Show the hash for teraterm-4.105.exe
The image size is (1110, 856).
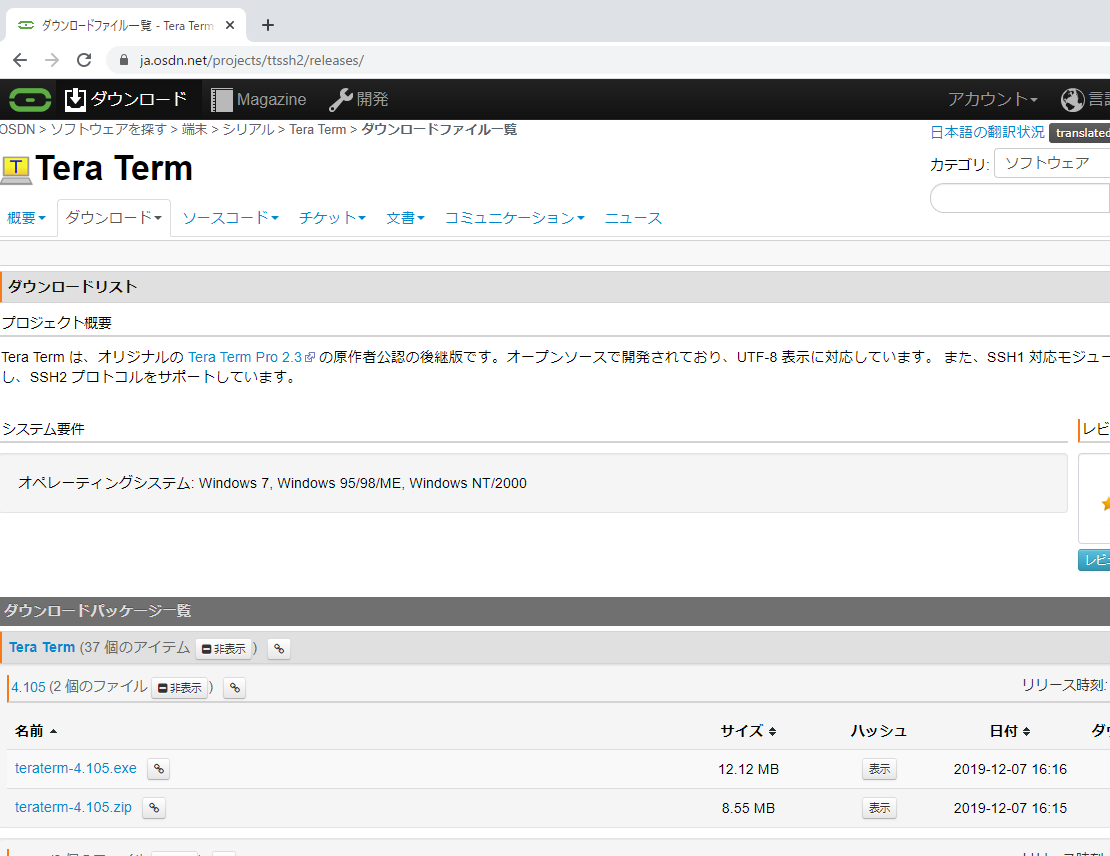[879, 768]
